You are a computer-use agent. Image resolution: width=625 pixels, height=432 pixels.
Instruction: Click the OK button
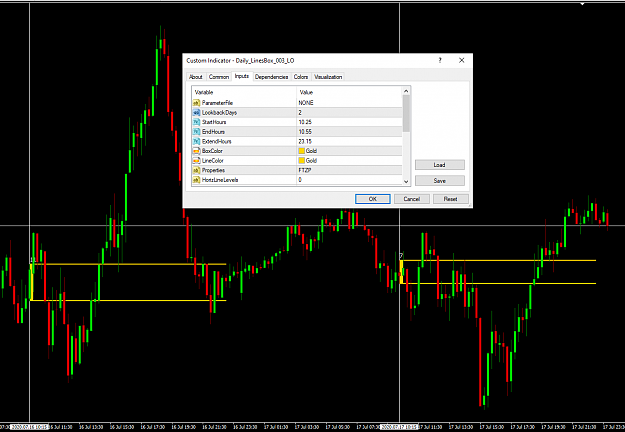(x=373, y=199)
